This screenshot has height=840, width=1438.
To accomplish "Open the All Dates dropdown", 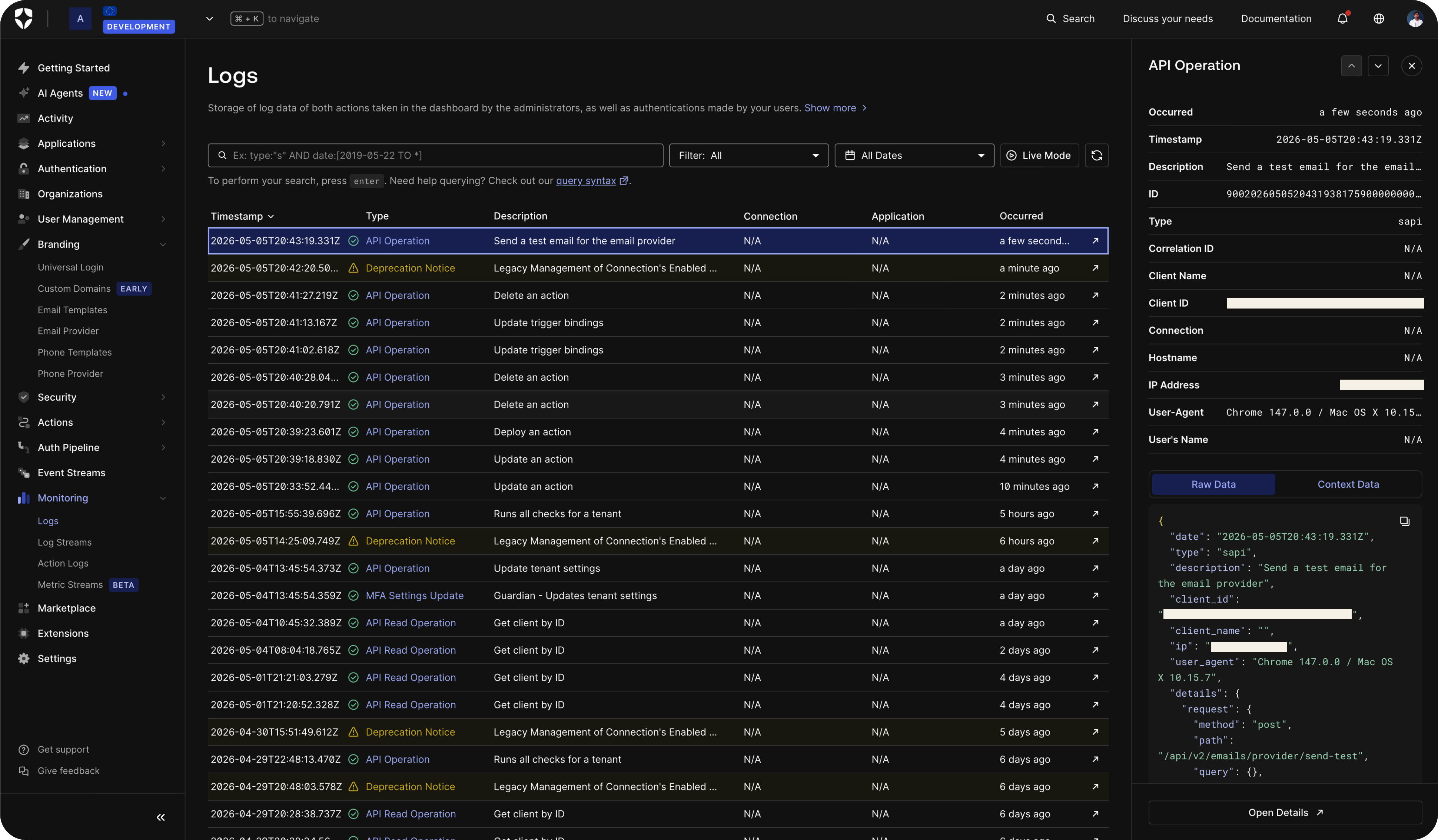I will click(914, 155).
